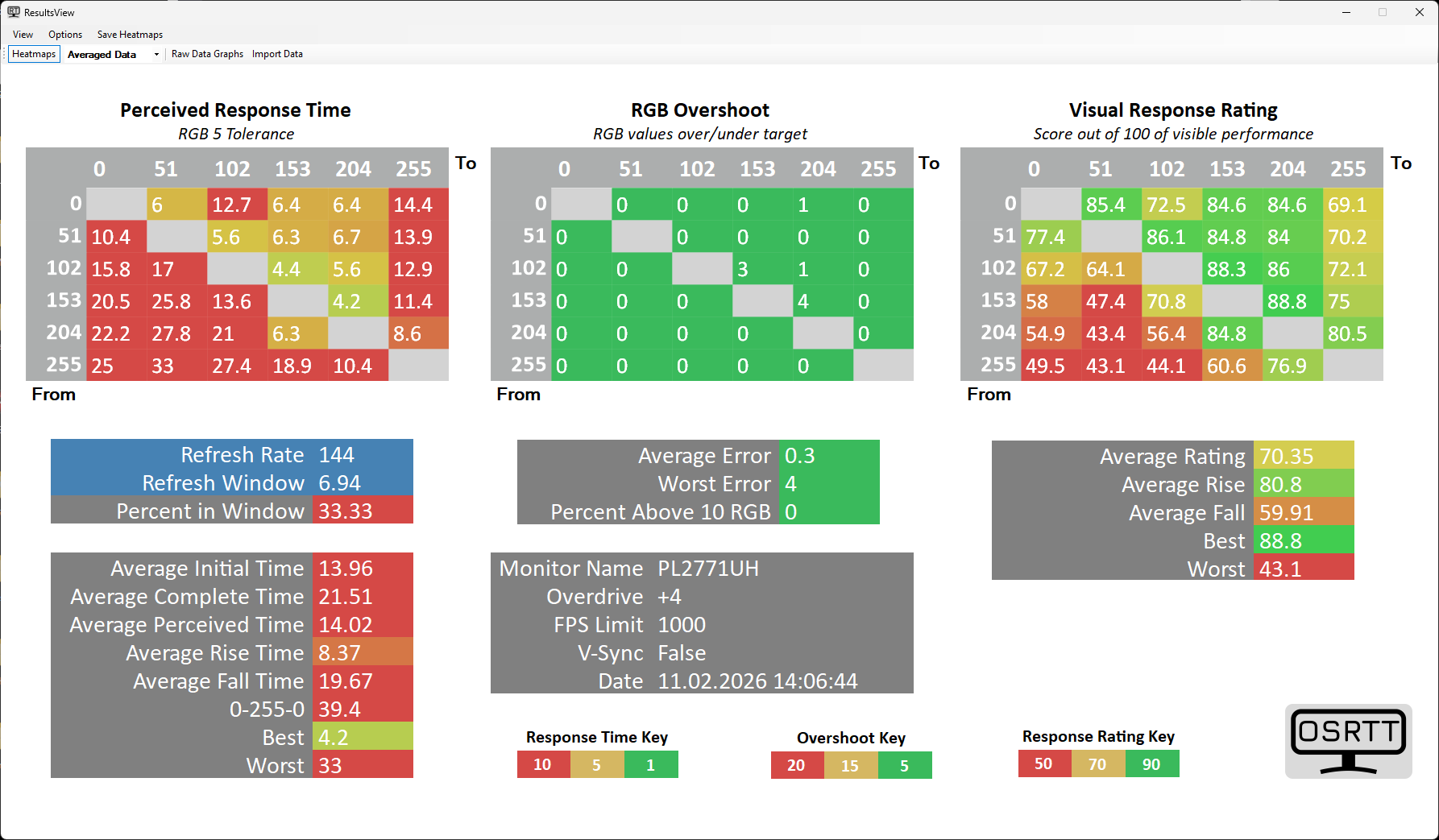The height and width of the screenshot is (840, 1439).
Task: Select the Averaged Data combo box
Action: pos(102,55)
